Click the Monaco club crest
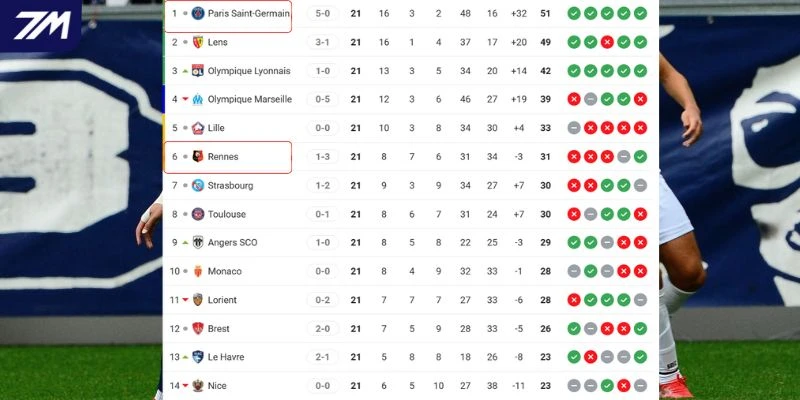Viewport: 800px width, 400px height. point(197,271)
